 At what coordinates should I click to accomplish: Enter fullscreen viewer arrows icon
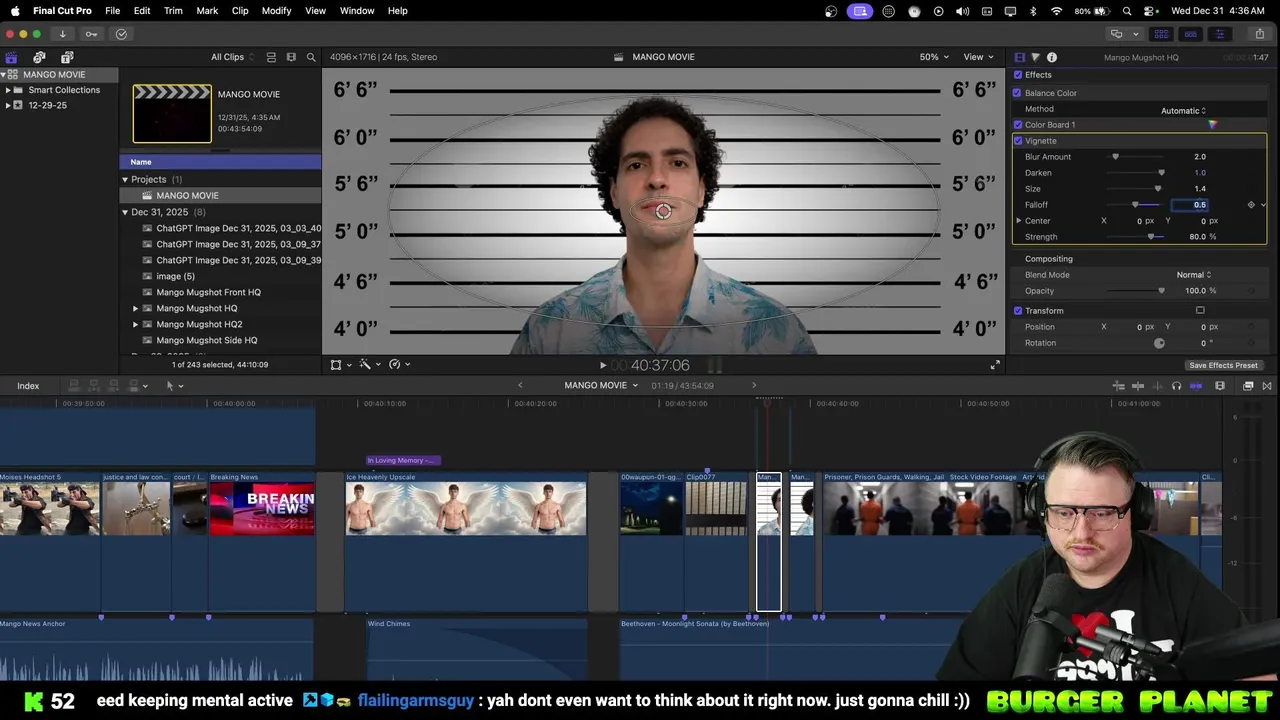point(995,365)
